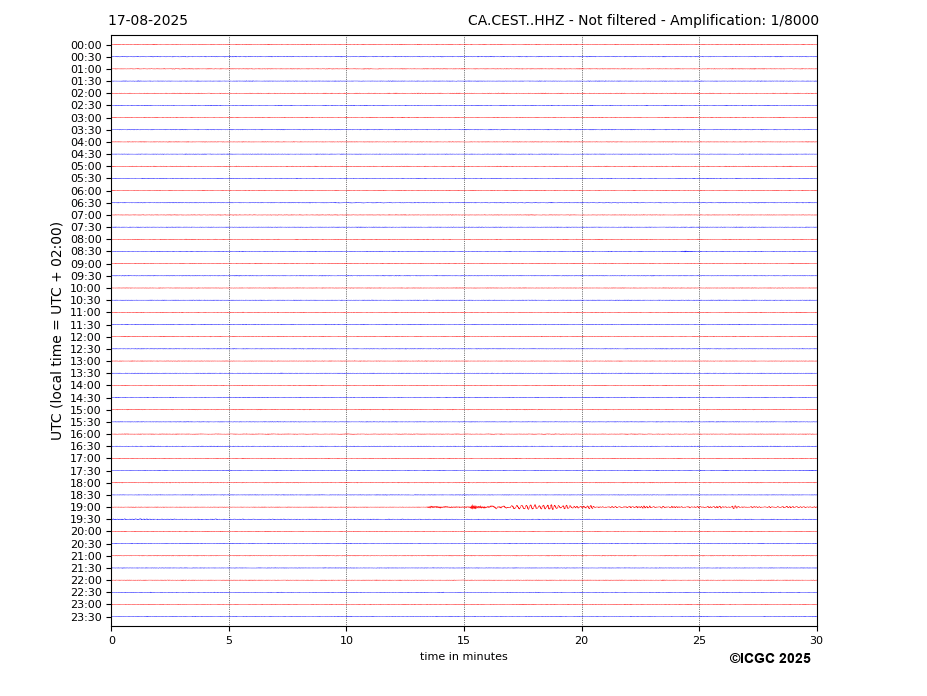927x696 pixels.
Task: Click the 23:30 time label
Action: tap(86, 617)
